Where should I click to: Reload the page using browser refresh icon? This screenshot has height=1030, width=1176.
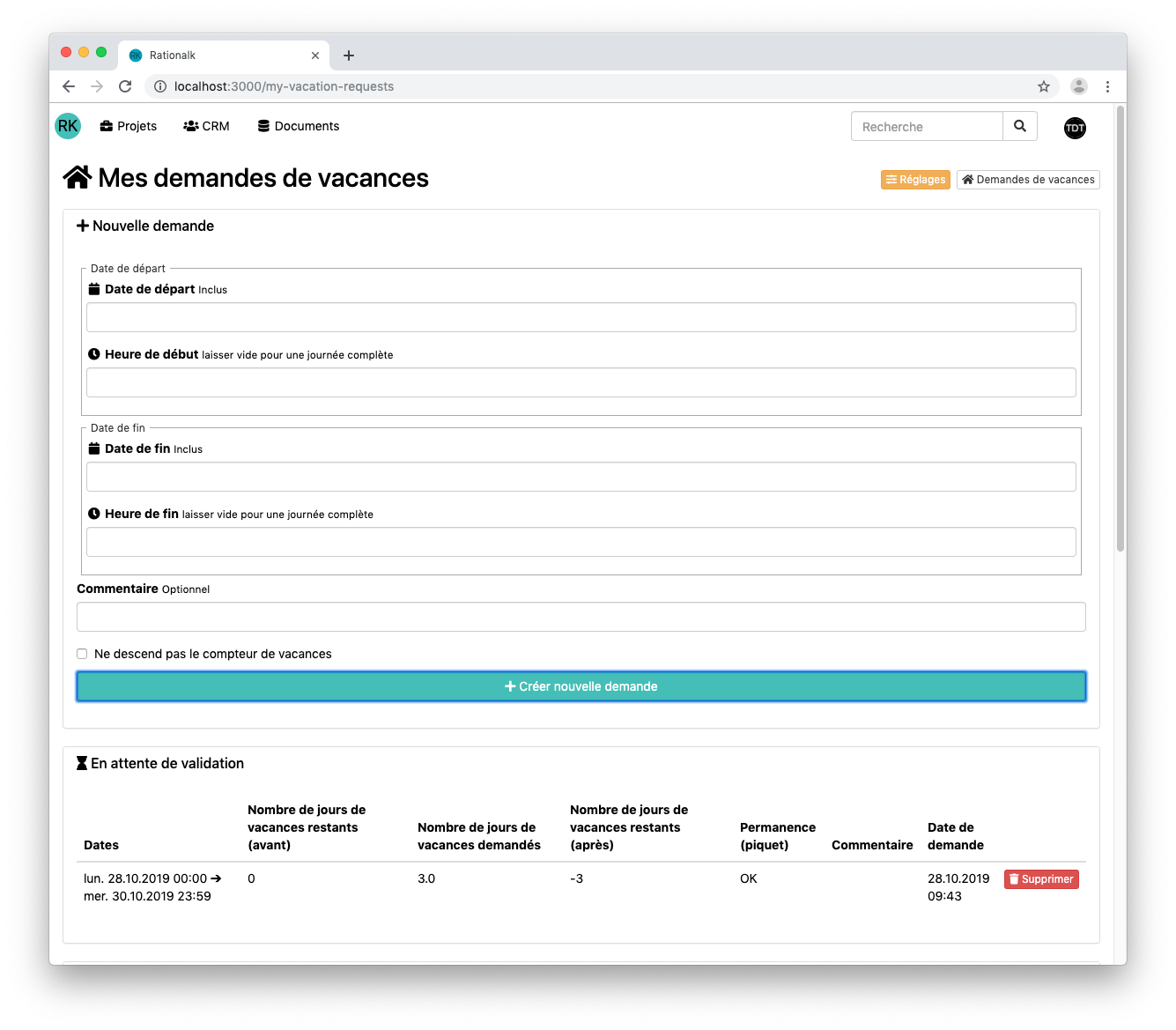pos(125,86)
